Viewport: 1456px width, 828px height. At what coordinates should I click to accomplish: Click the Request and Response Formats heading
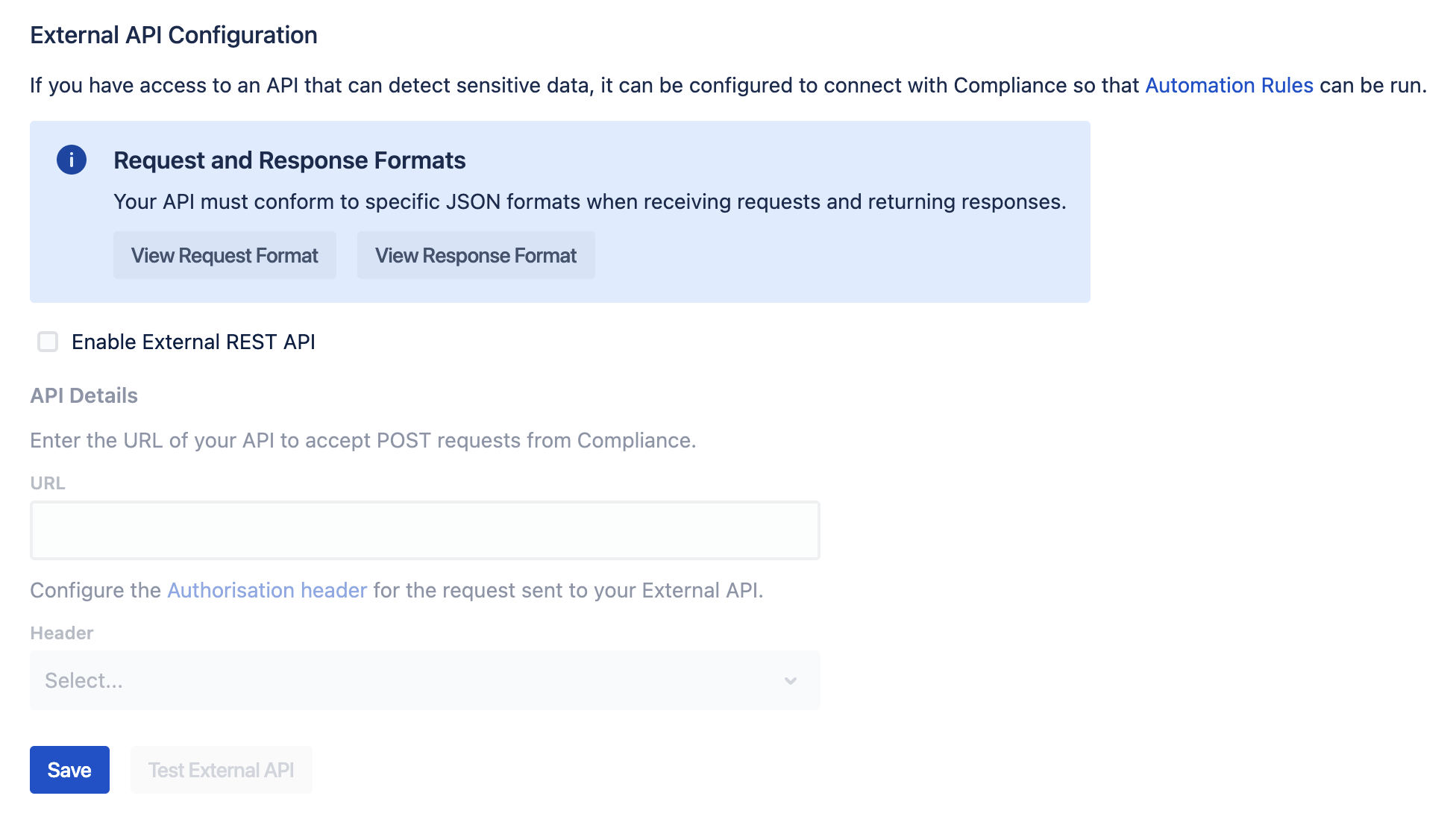pos(289,160)
